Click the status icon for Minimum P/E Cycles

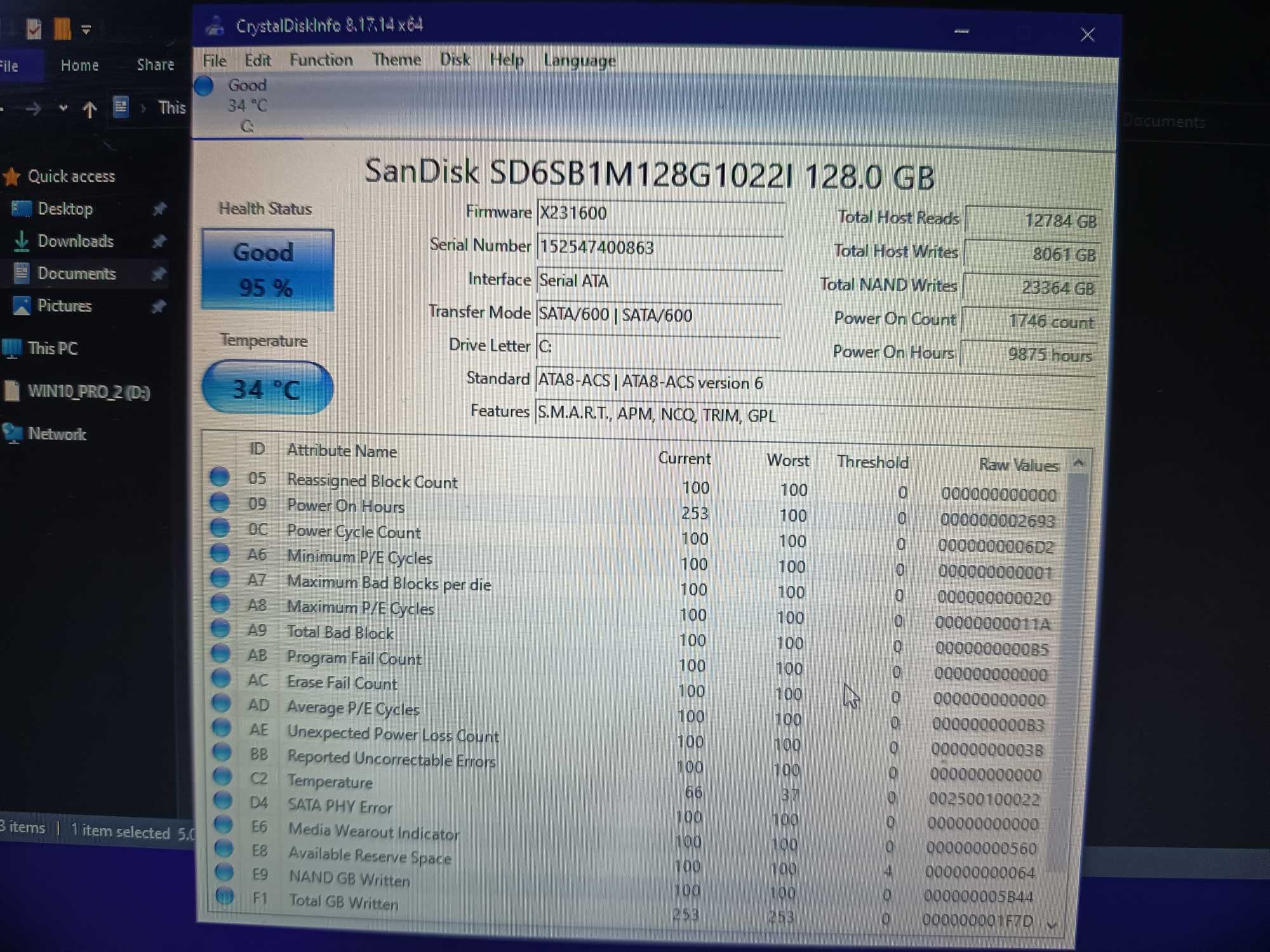[220, 553]
